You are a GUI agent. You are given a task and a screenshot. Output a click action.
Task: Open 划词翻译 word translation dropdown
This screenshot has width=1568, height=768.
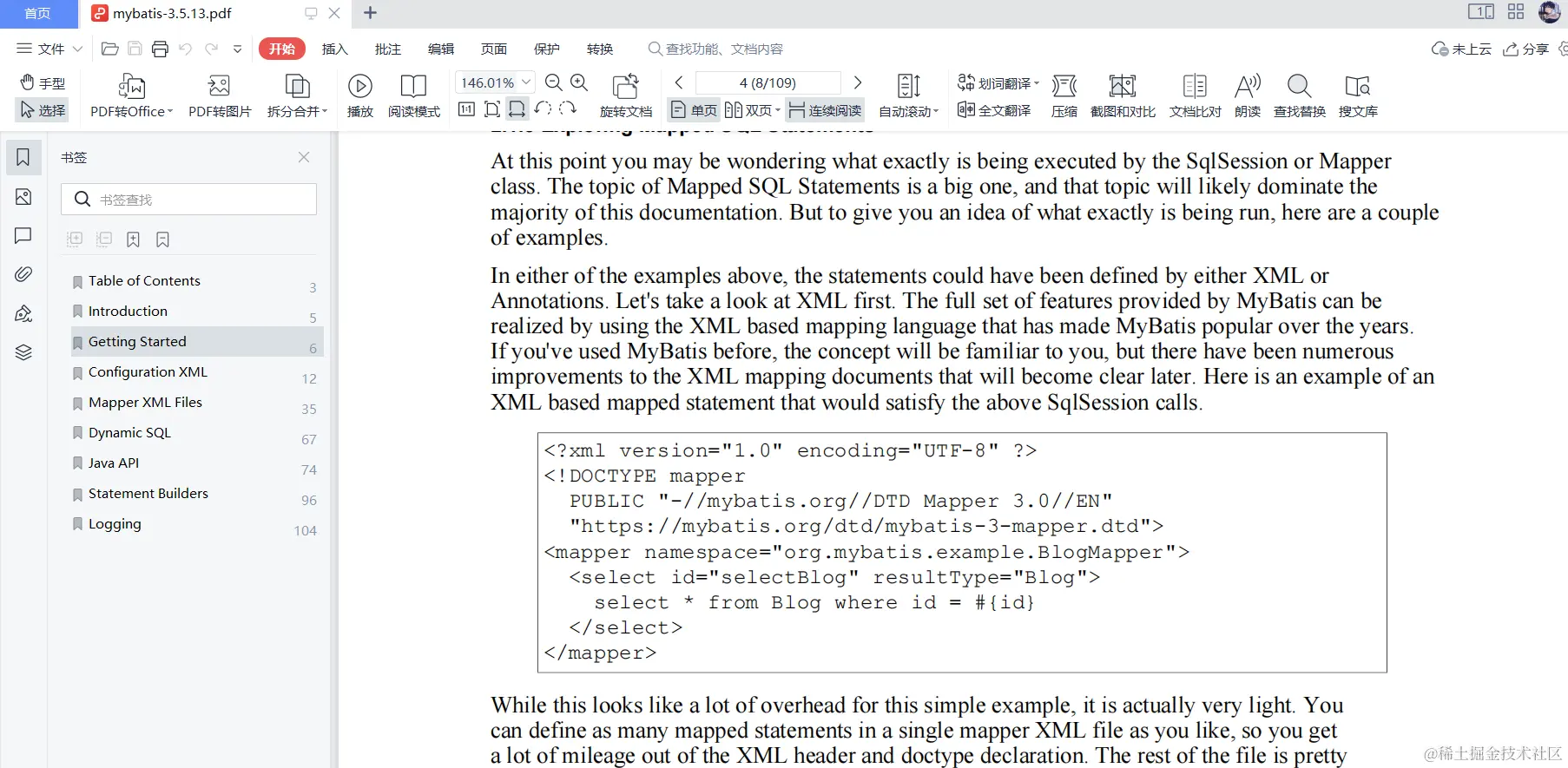[x=998, y=83]
